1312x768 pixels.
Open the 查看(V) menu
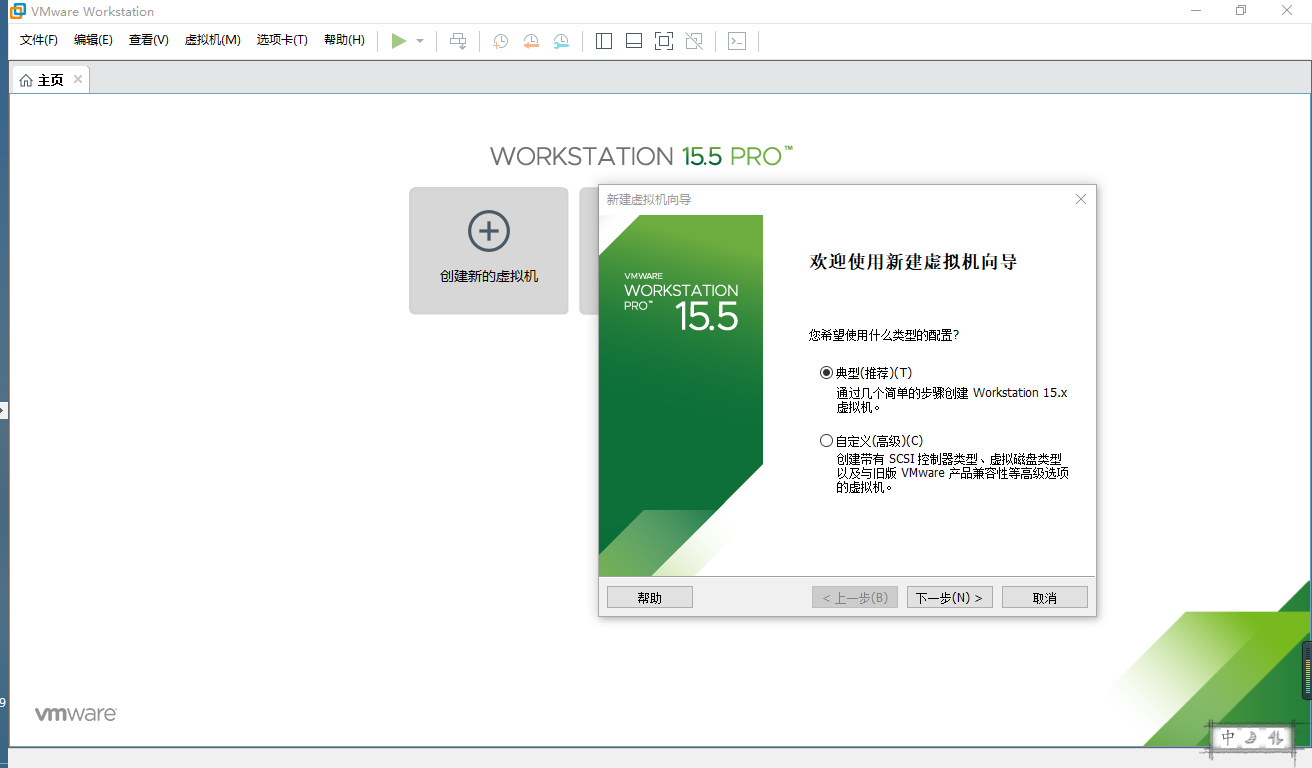pyautogui.click(x=148, y=40)
